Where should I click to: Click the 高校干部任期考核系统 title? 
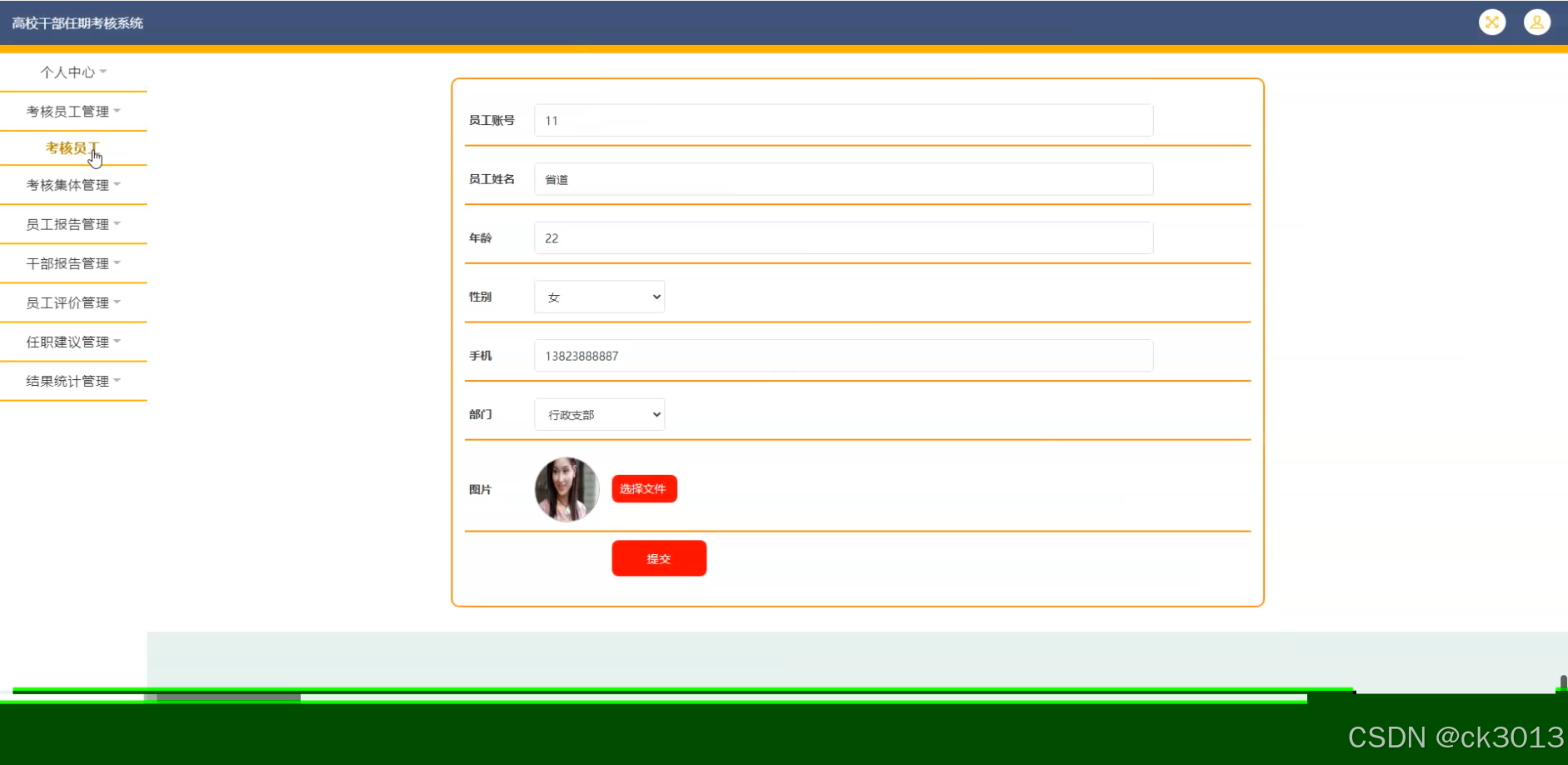click(76, 22)
